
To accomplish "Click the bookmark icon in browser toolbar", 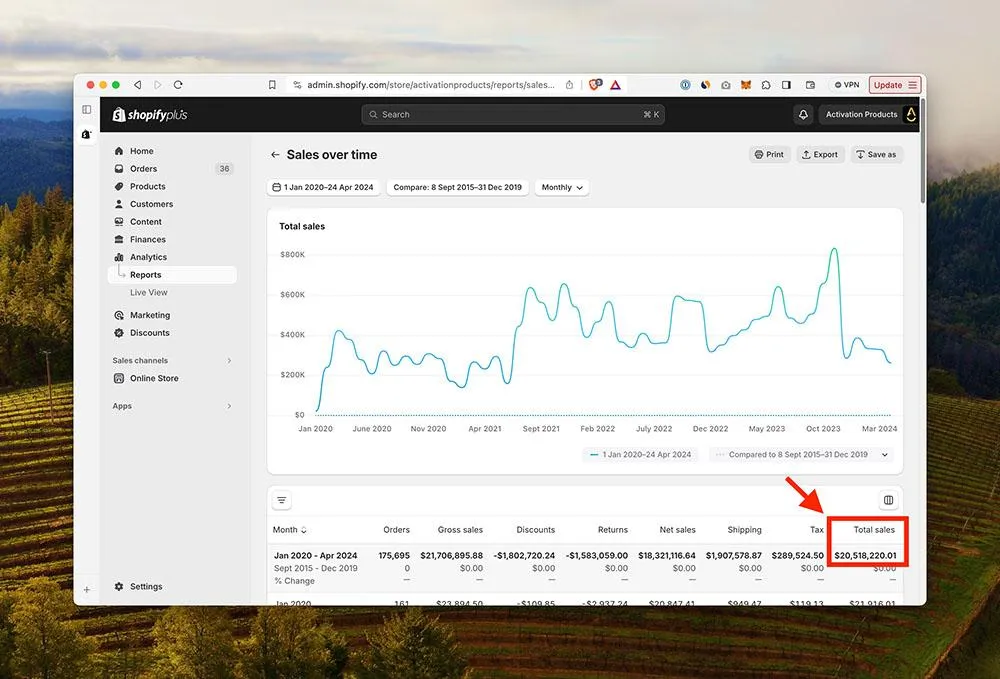I will click(x=272, y=85).
